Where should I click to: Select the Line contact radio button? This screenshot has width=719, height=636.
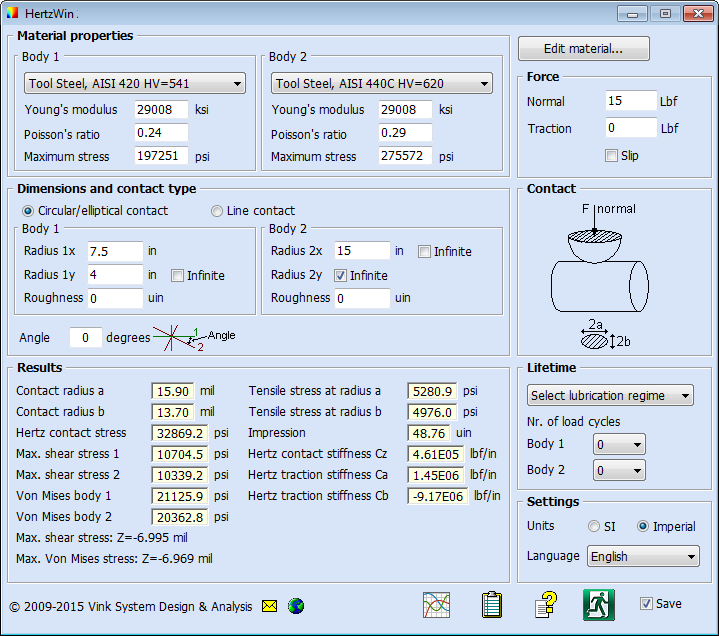(217, 211)
